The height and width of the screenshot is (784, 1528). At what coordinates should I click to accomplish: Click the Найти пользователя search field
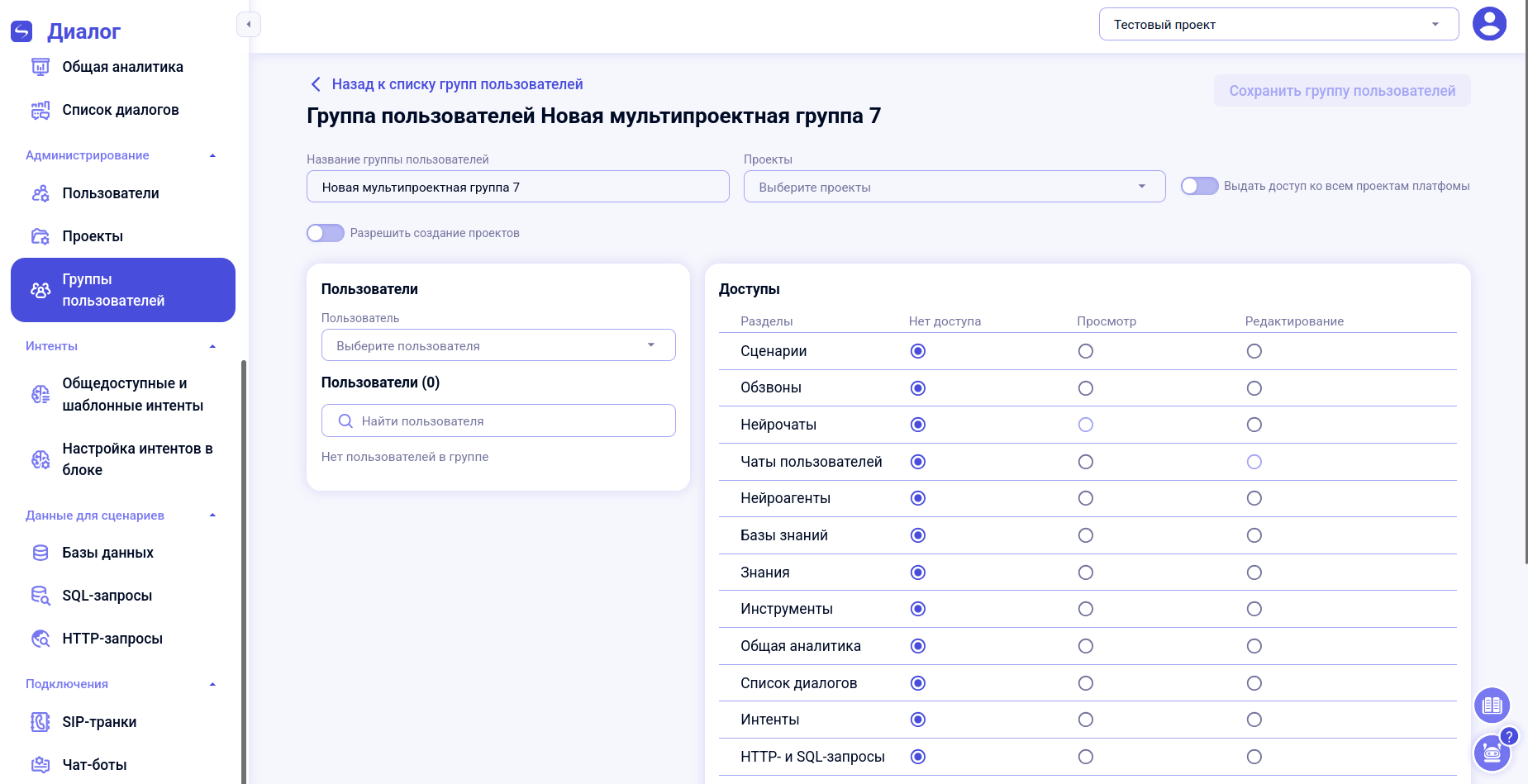[x=498, y=421]
